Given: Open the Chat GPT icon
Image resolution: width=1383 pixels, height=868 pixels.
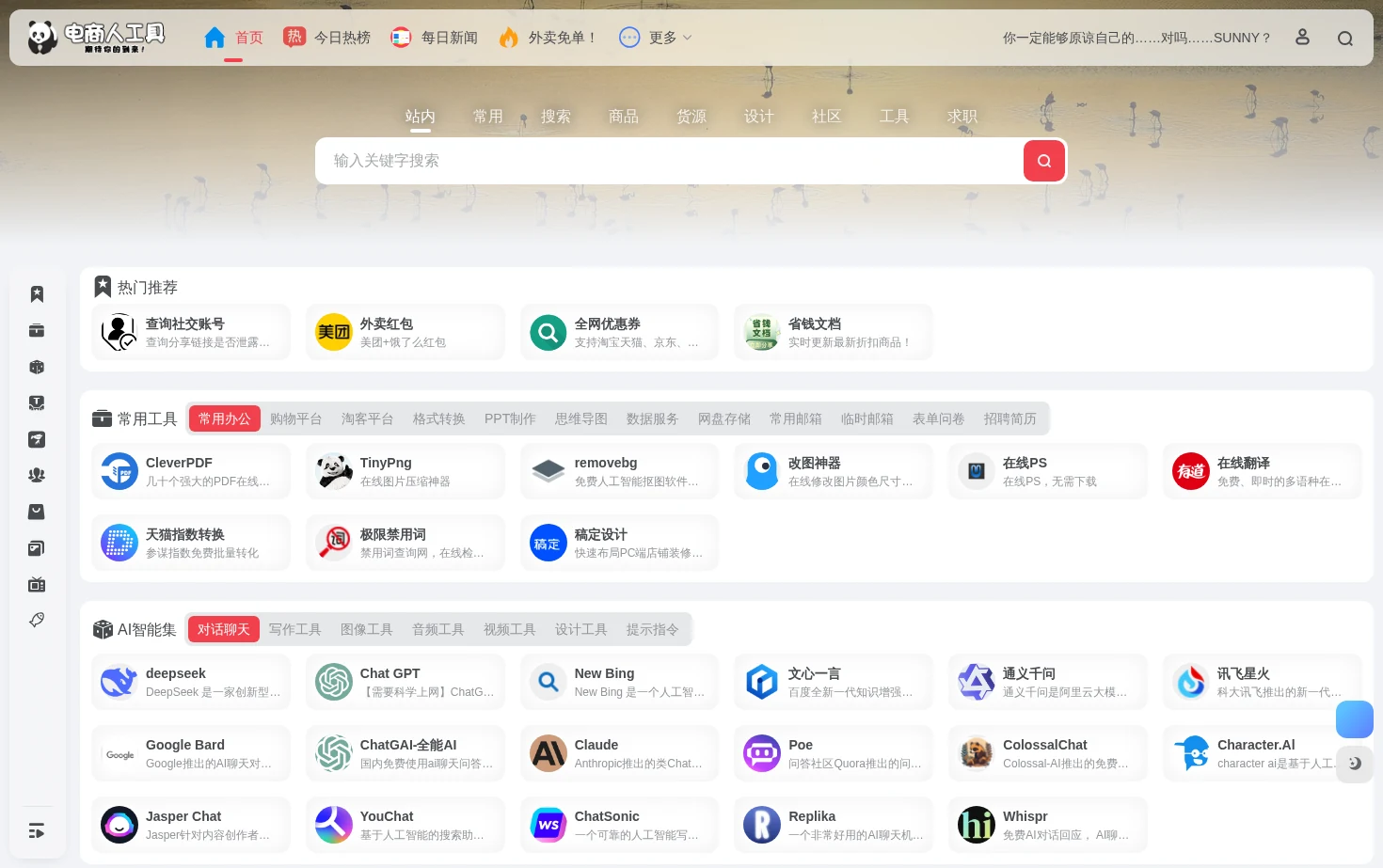Looking at the screenshot, I should (334, 682).
